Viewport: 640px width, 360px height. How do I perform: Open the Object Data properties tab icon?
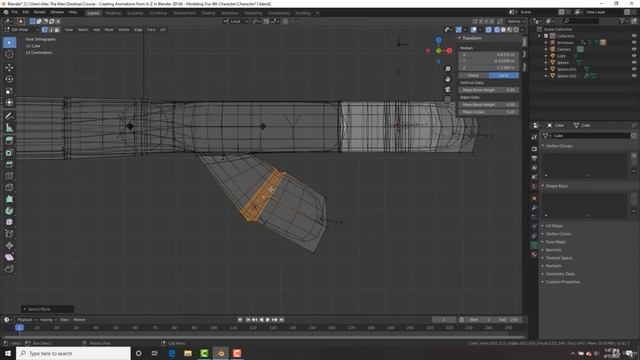click(x=534, y=244)
